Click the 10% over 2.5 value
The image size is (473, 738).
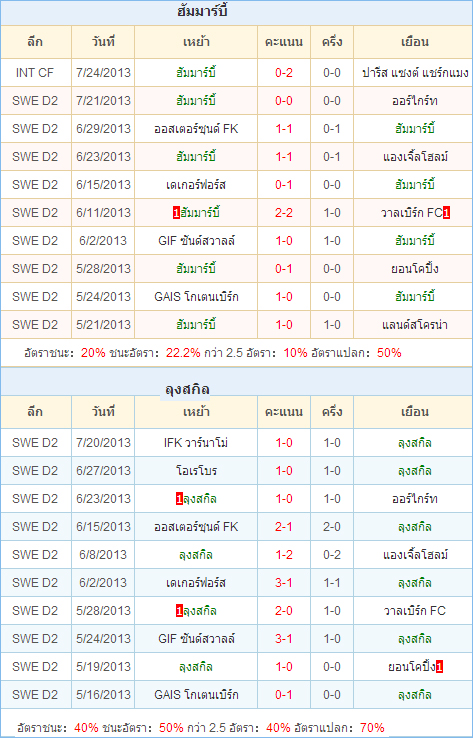coord(296,353)
